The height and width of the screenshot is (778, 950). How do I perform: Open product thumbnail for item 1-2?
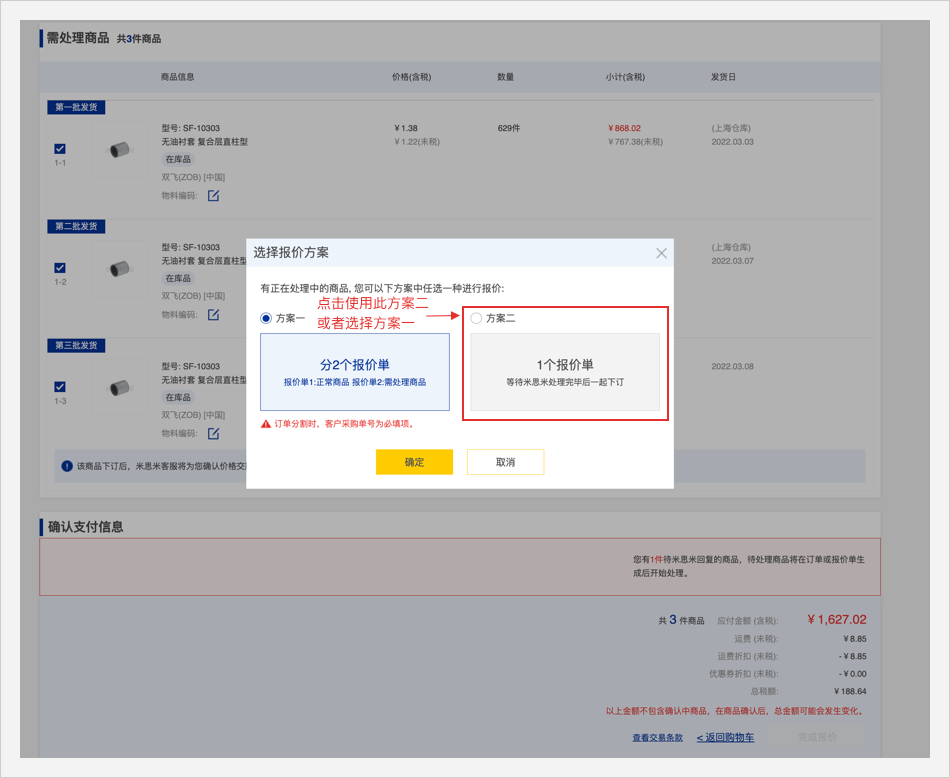(119, 268)
